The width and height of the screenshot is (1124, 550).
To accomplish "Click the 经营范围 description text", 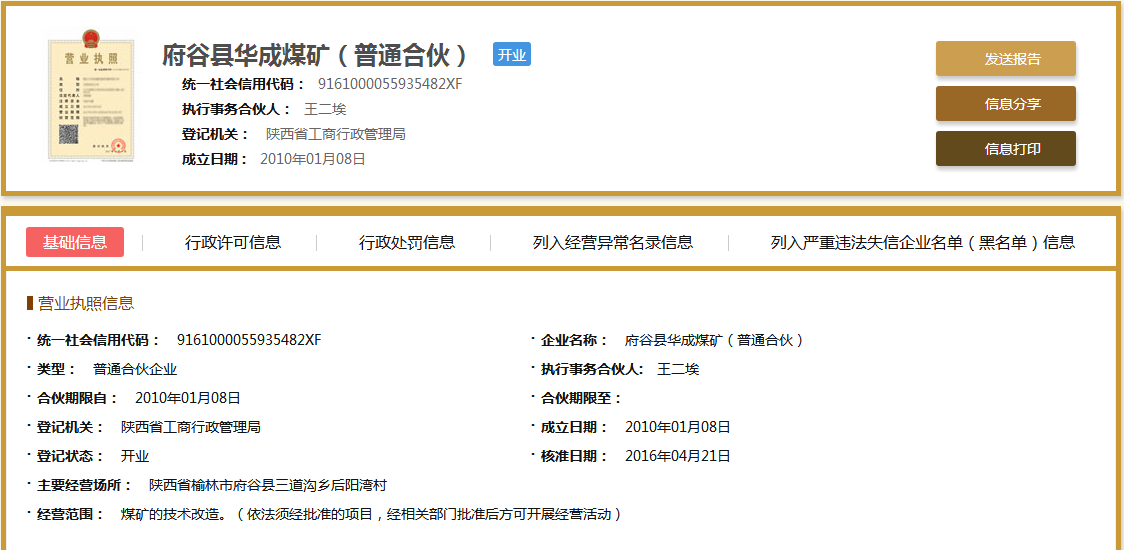I will [x=371, y=514].
